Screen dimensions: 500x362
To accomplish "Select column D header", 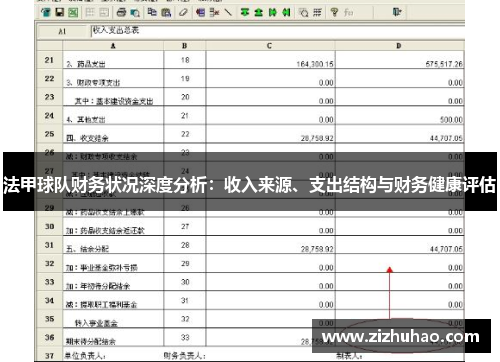I will pos(399,46).
